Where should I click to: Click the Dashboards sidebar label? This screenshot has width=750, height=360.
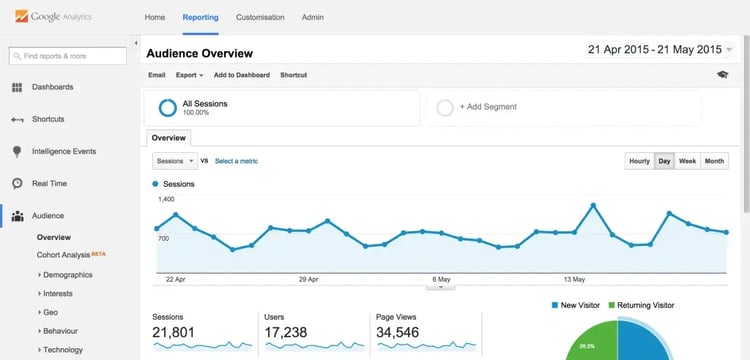click(53, 87)
